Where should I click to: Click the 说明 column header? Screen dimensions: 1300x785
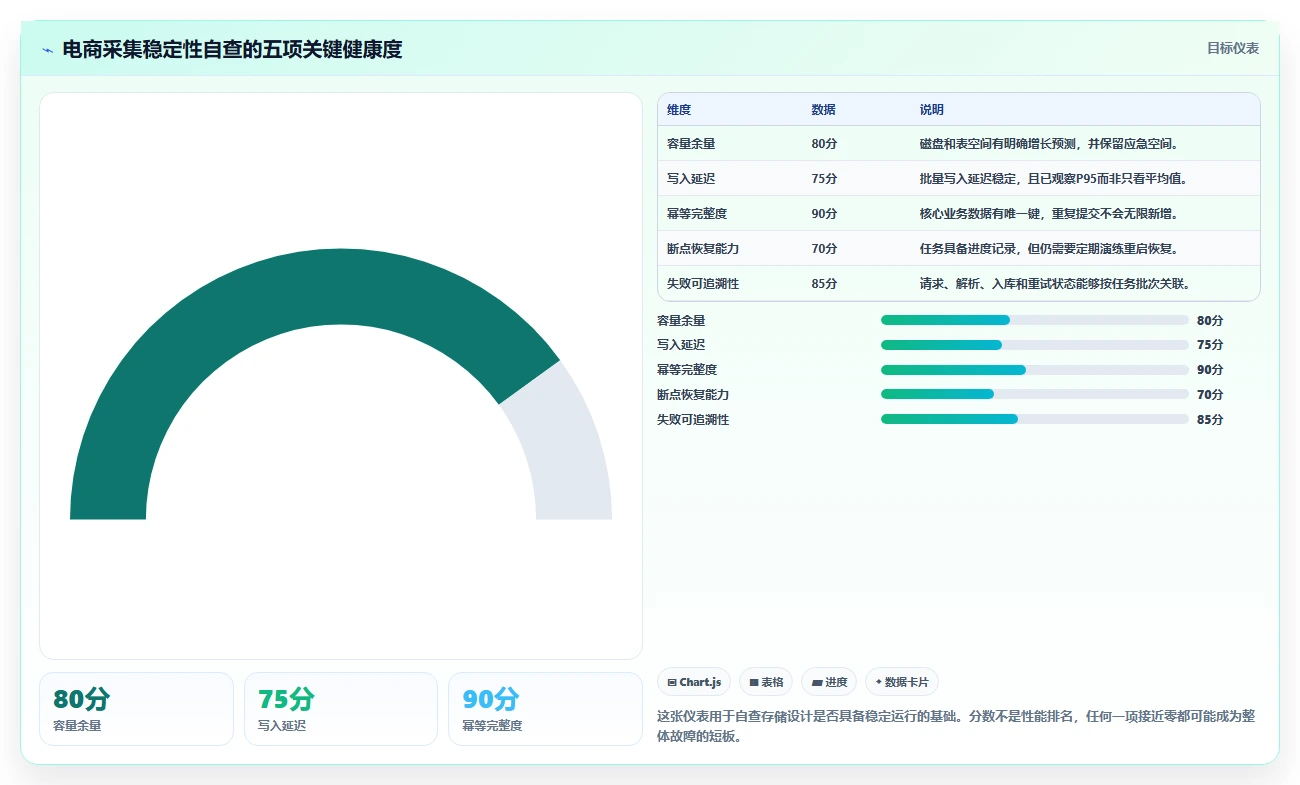[x=932, y=110]
